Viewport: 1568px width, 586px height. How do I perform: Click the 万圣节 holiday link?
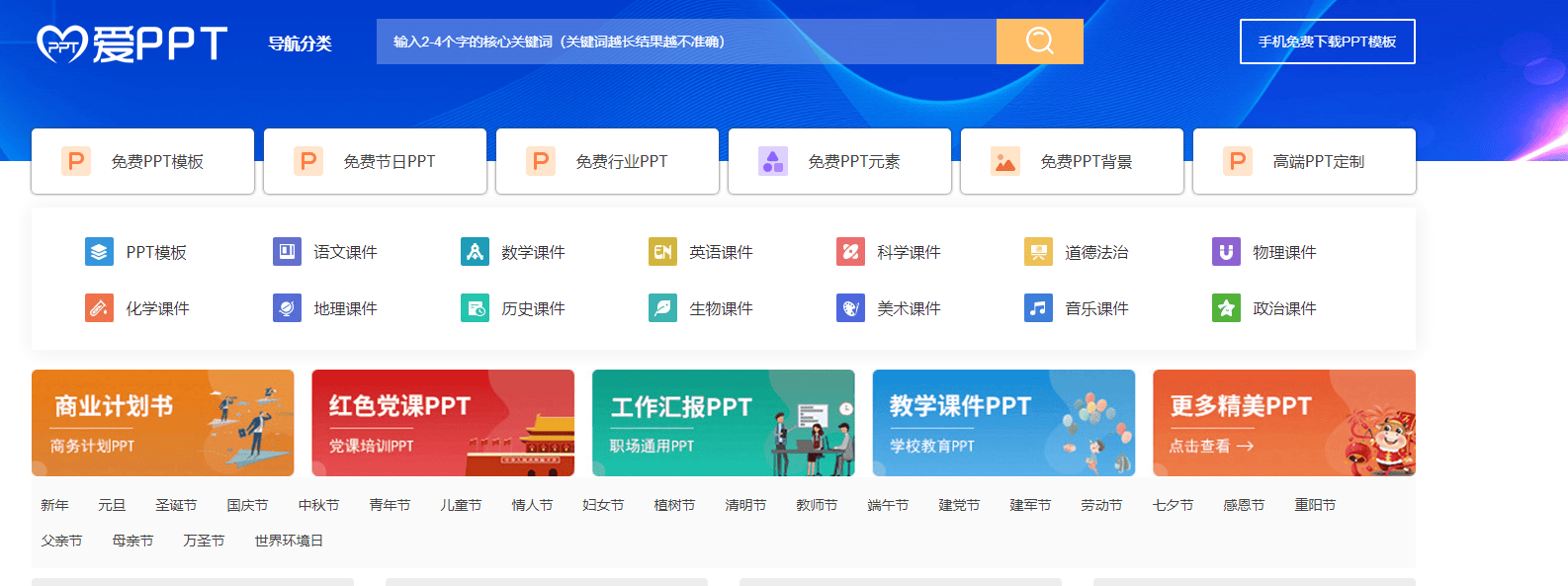[204, 541]
